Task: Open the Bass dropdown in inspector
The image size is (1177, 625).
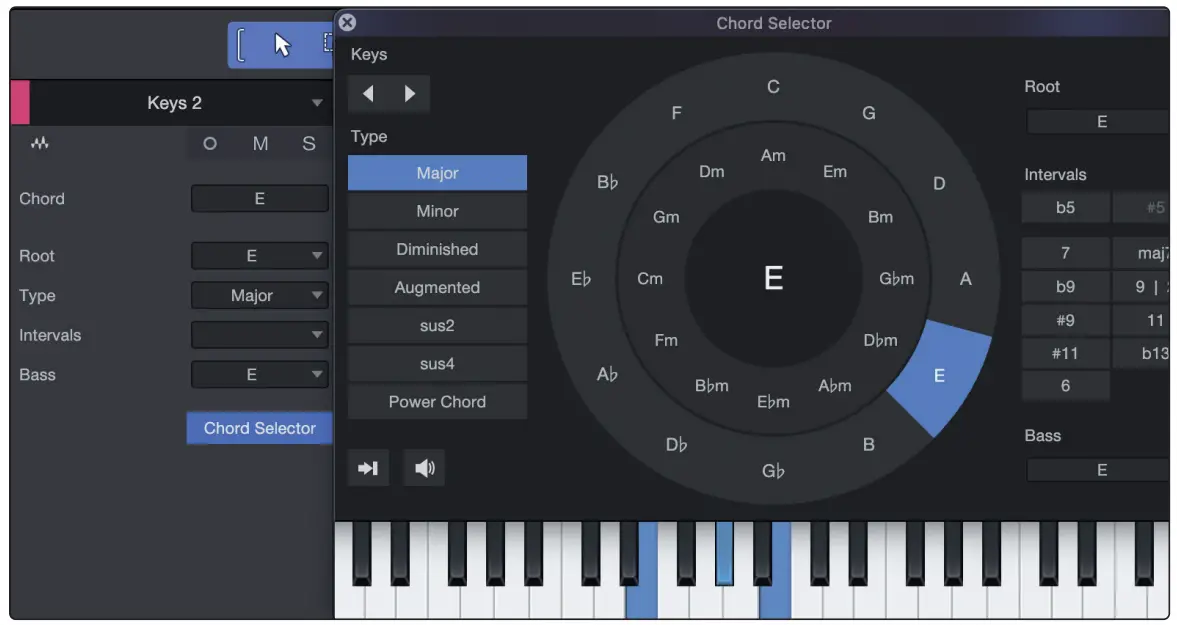Action: (x=260, y=374)
